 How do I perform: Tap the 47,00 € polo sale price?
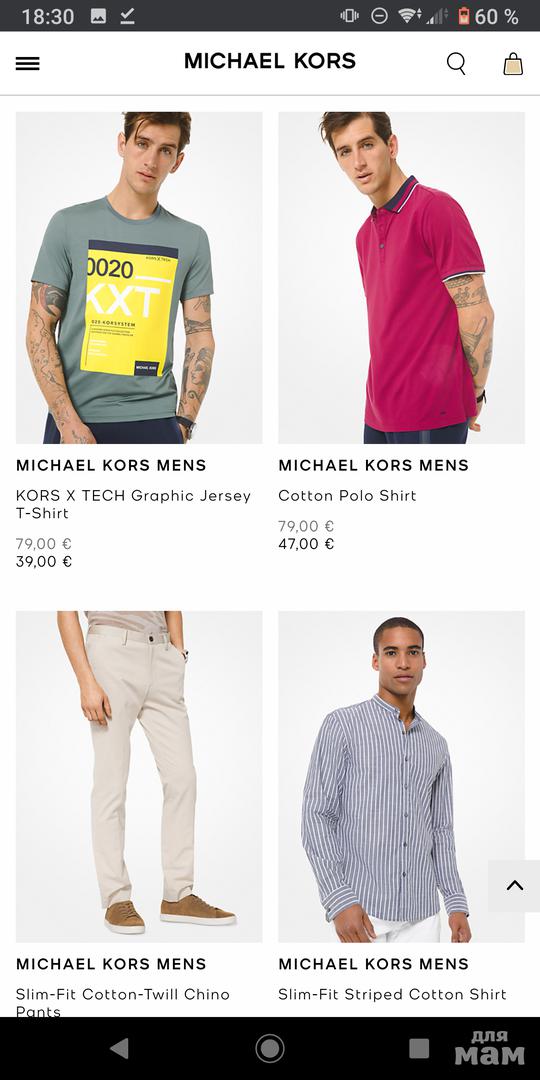307,544
